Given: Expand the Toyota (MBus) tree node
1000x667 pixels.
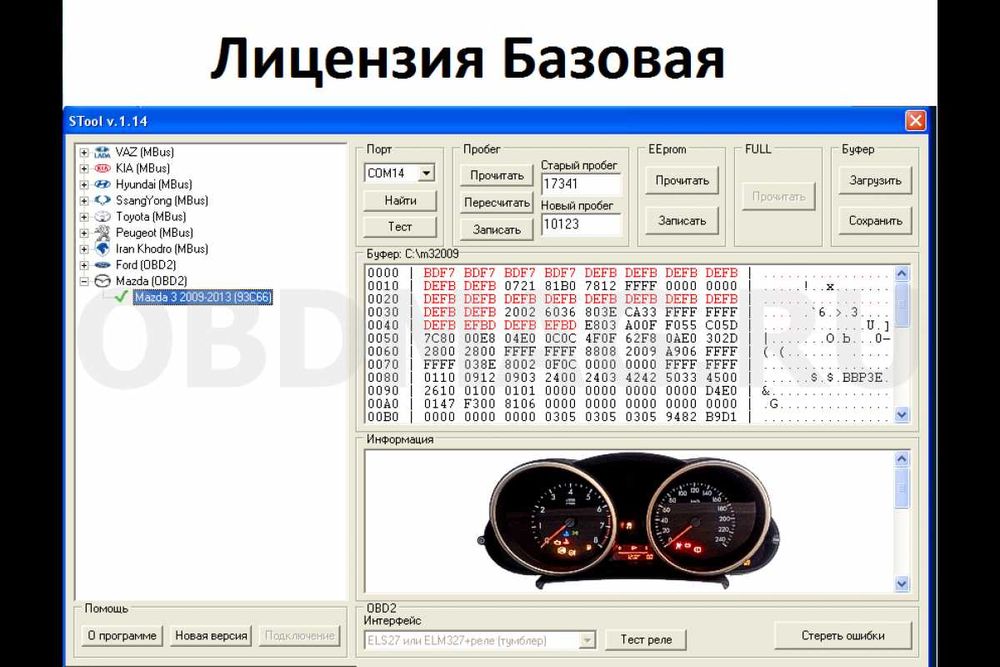Looking at the screenshot, I should [84, 217].
